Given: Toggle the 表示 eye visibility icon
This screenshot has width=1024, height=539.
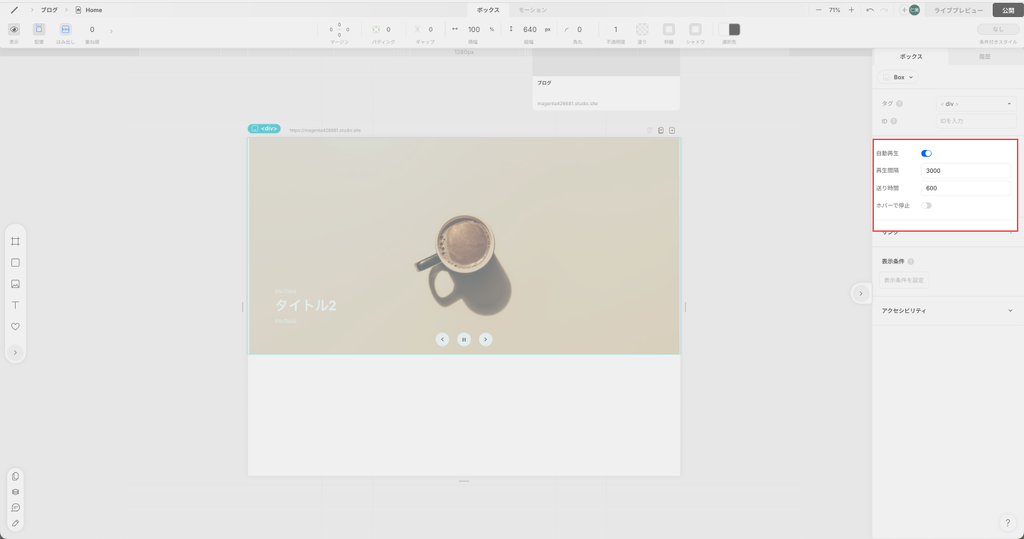Looking at the screenshot, I should pyautogui.click(x=14, y=30).
